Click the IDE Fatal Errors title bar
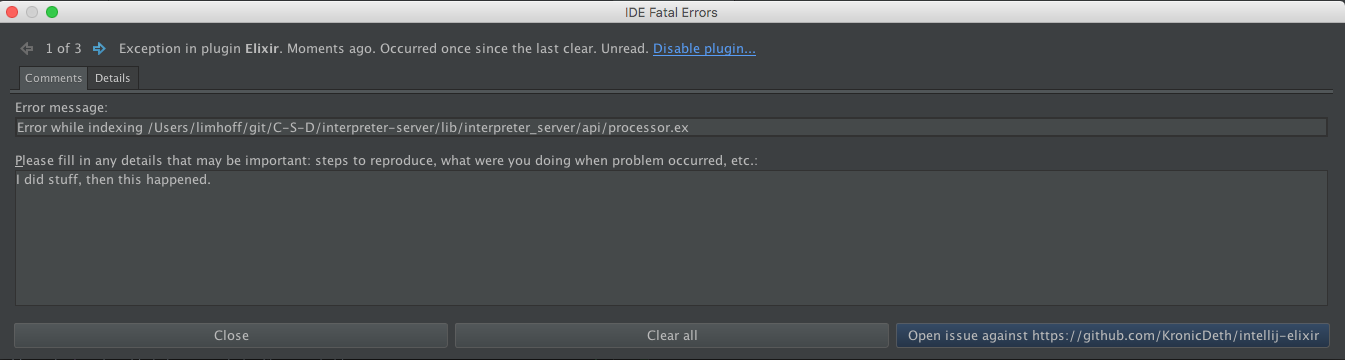Image resolution: width=1345 pixels, height=360 pixels. click(x=672, y=12)
